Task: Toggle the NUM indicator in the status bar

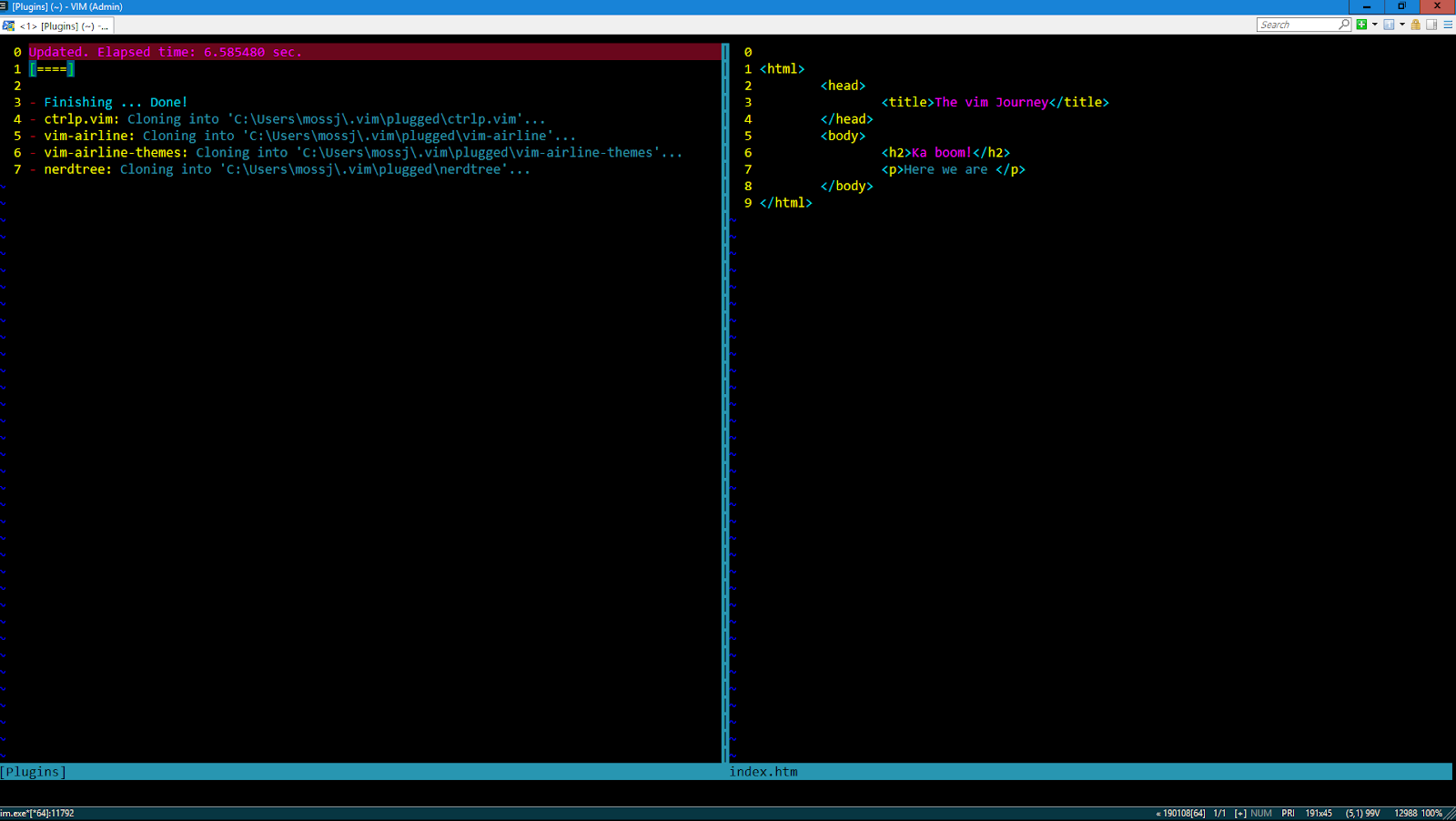Action: coord(1261,813)
